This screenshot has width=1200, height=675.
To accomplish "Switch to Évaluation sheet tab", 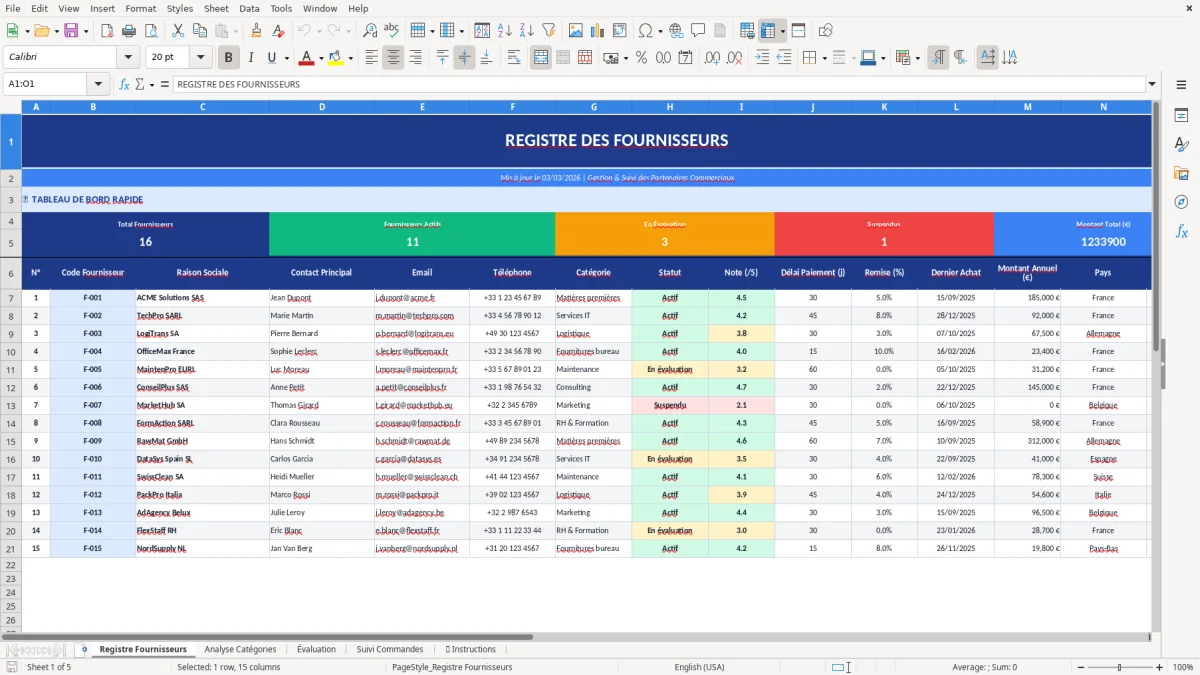I will click(316, 649).
